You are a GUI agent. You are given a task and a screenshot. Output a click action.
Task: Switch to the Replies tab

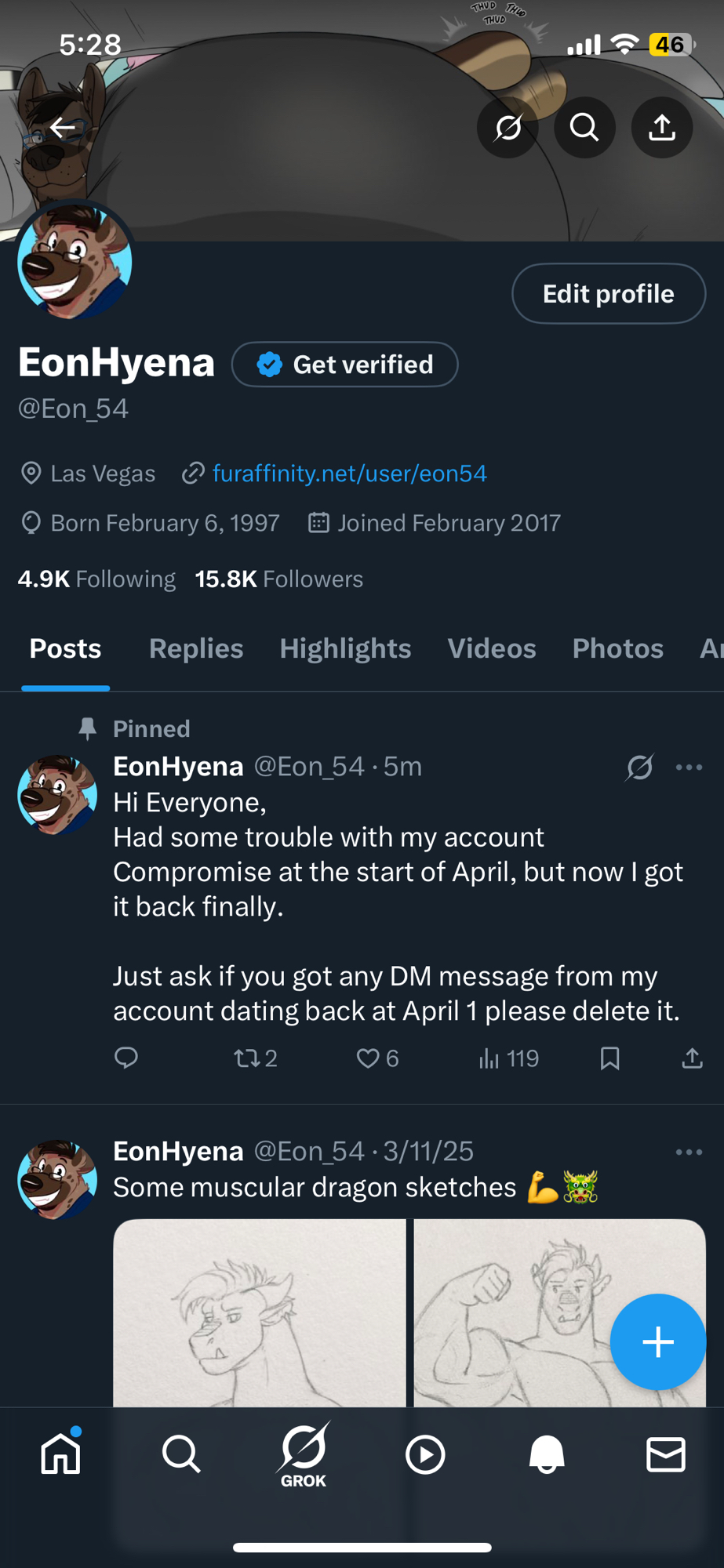[x=196, y=648]
